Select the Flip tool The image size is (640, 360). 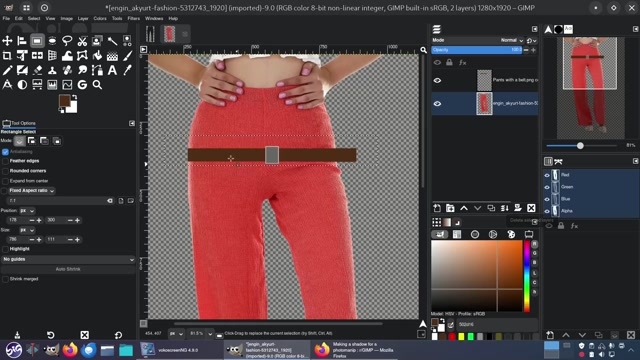point(37,56)
